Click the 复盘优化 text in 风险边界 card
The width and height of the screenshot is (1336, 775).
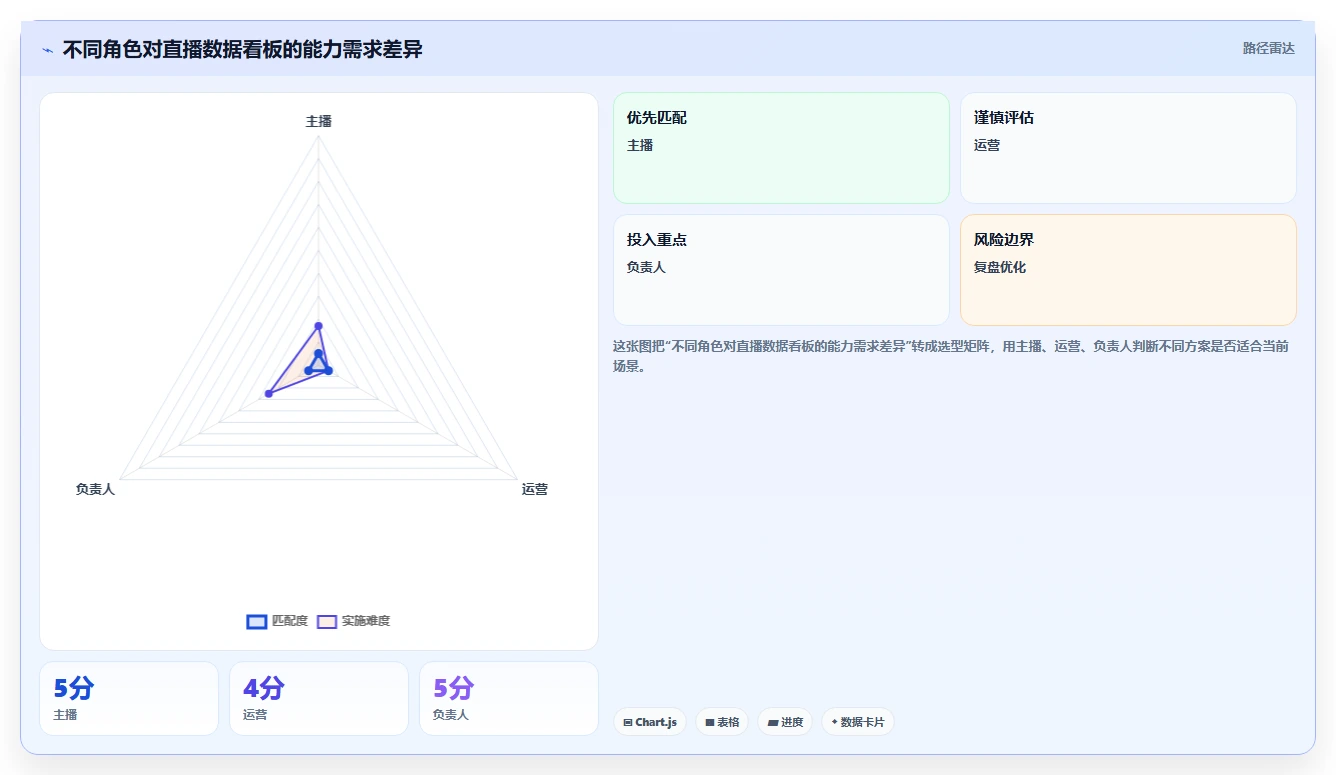tap(1000, 267)
